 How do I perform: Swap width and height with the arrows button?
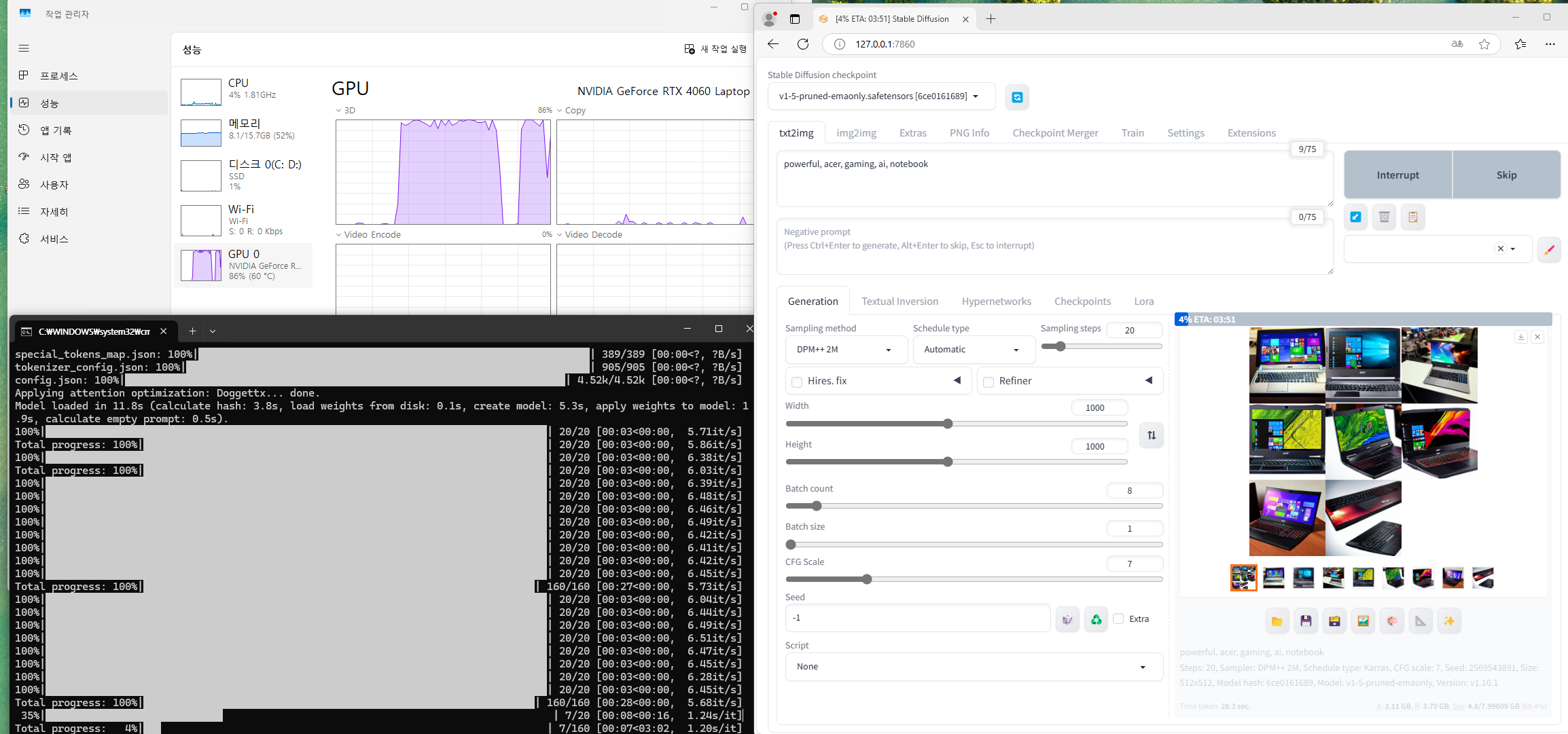point(1152,435)
